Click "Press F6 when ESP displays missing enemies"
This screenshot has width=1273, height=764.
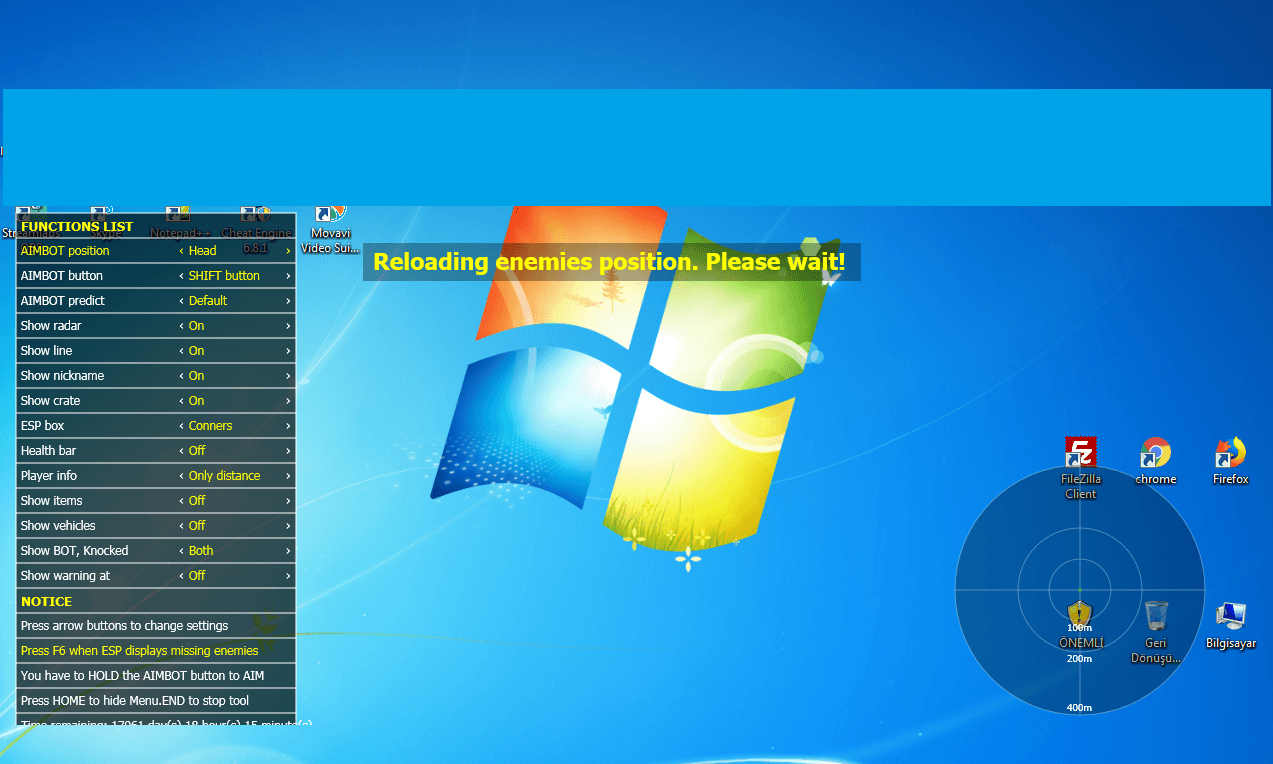(139, 651)
